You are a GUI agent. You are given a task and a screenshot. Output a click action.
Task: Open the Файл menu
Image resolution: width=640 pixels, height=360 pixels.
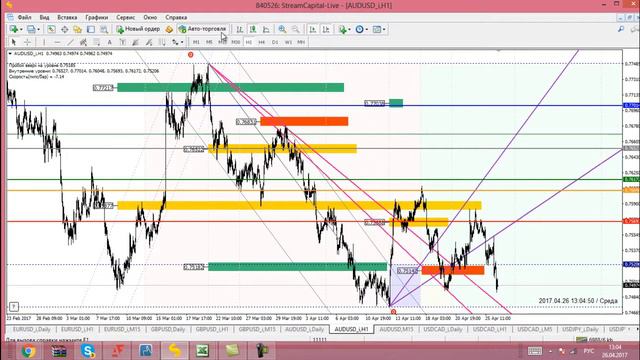pyautogui.click(x=24, y=18)
